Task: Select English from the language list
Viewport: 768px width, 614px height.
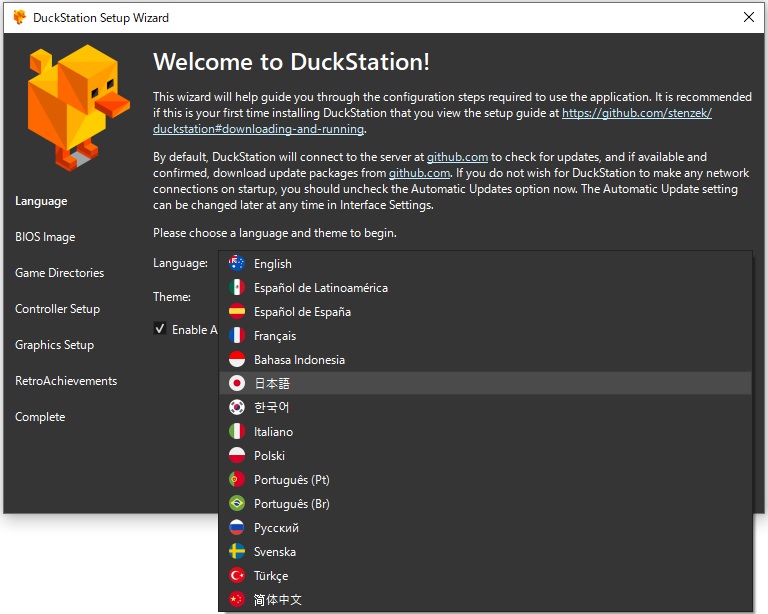Action: tap(485, 263)
